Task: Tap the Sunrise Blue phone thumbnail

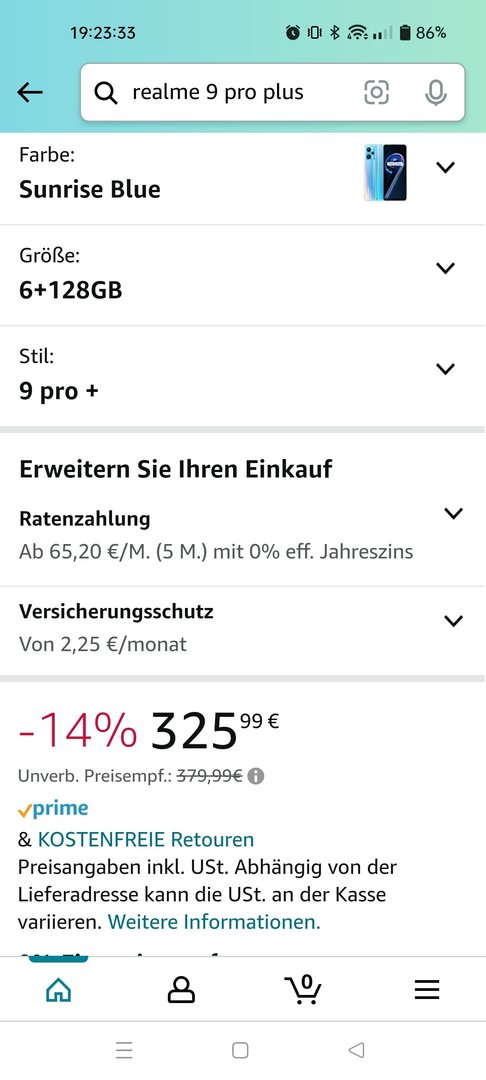Action: [x=385, y=172]
